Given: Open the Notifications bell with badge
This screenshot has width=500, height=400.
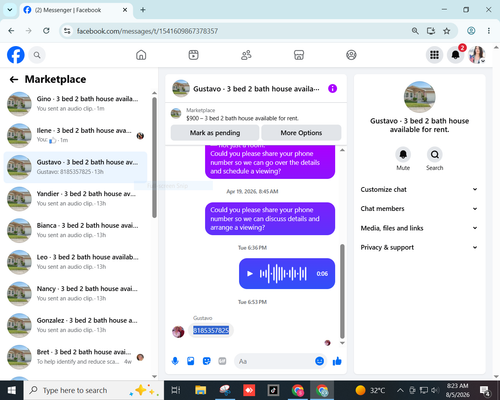Looking at the screenshot, I should [456, 55].
